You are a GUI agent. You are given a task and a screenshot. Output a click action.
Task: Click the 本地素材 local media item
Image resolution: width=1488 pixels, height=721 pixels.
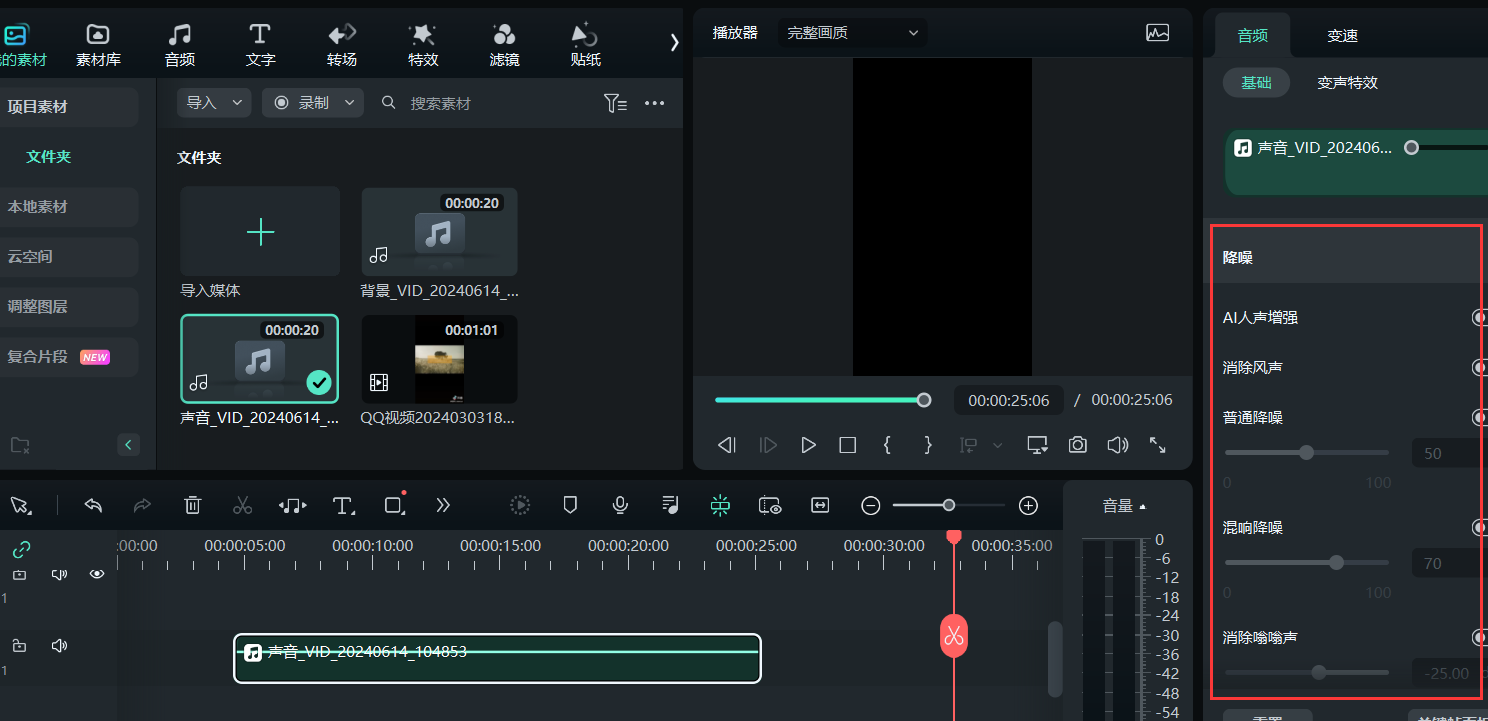pos(38,207)
